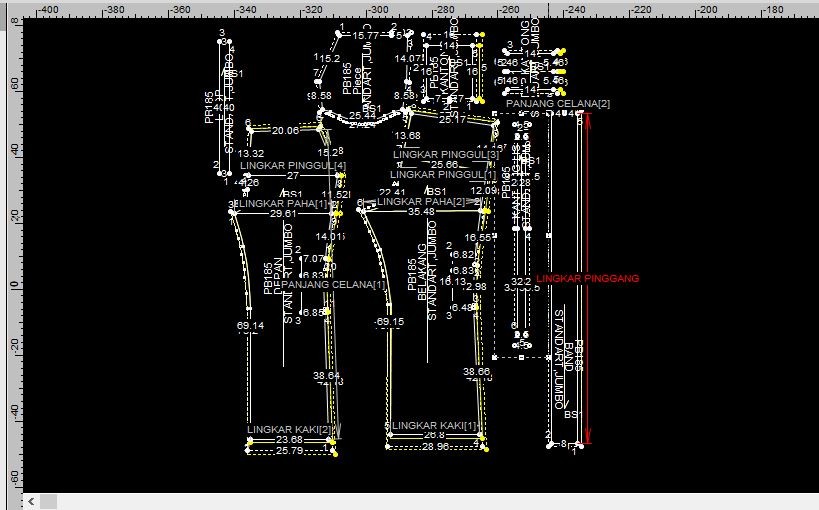Click the LINGKAR PAHA[1] label
Image resolution: width=819 pixels, height=510 pixels.
pyautogui.click(x=283, y=204)
